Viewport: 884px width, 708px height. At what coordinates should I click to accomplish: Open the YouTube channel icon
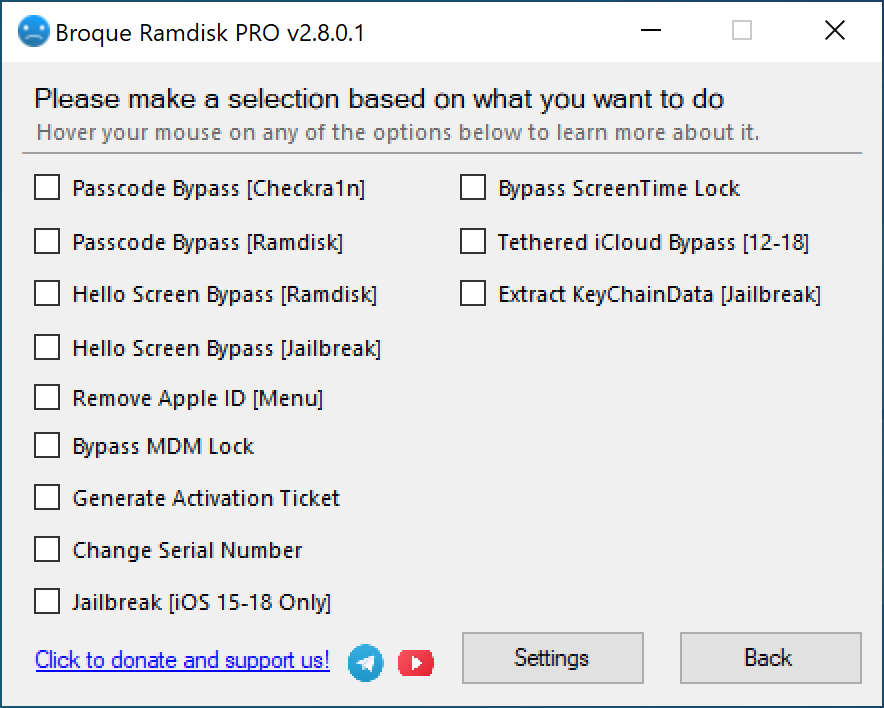point(416,663)
